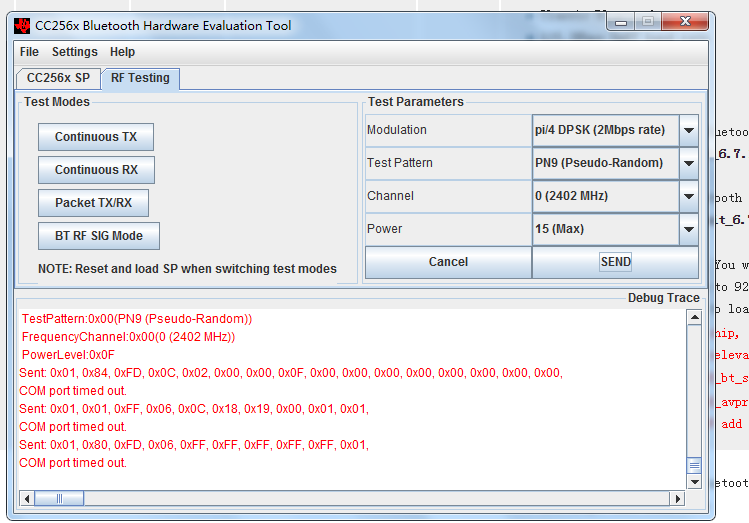Click the Power parameter label
This screenshot has width=749, height=523.
(x=385, y=229)
